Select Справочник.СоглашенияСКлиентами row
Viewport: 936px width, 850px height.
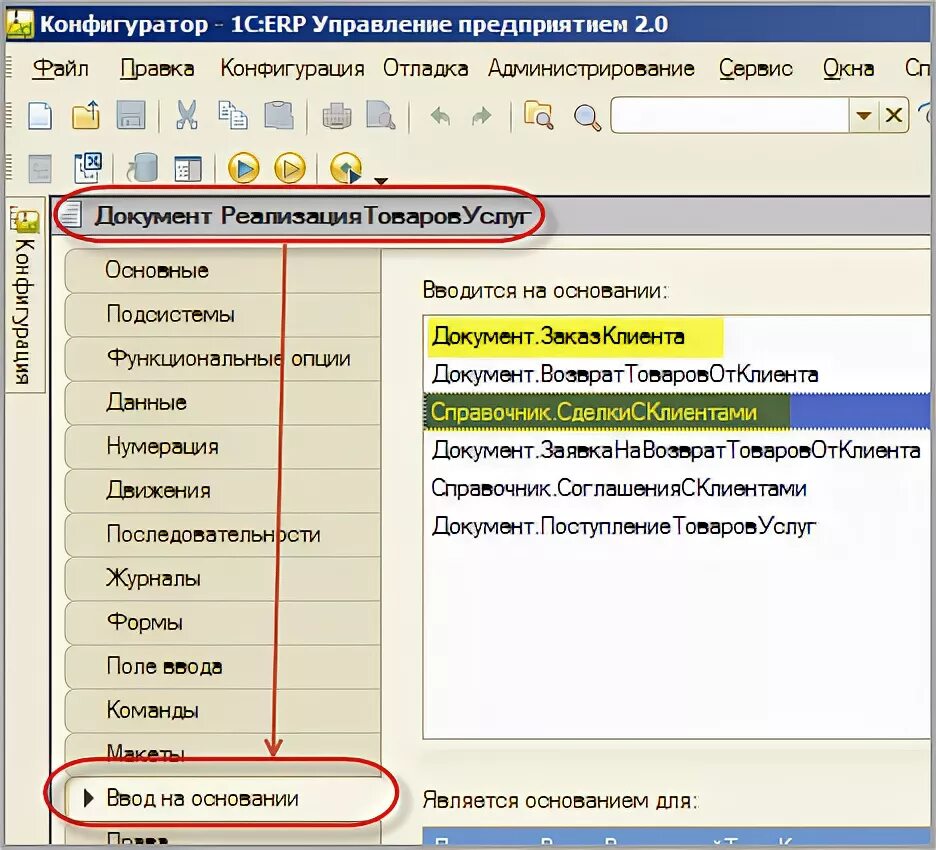point(676,488)
